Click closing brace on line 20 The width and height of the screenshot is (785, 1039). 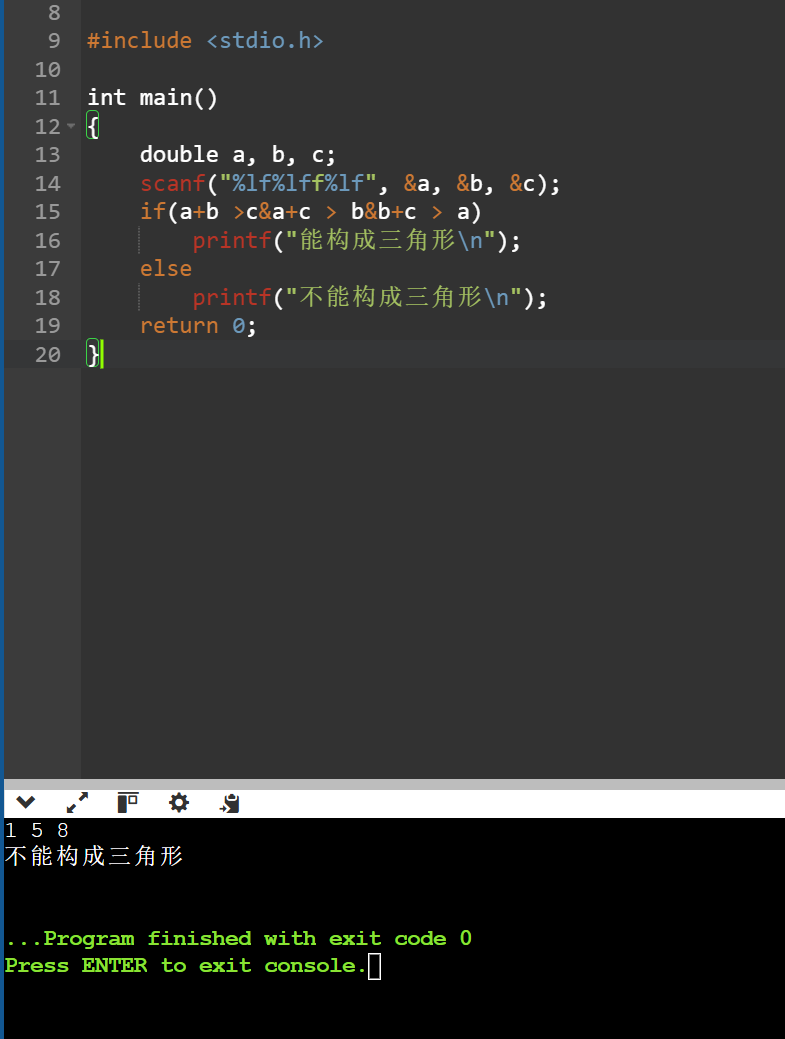click(x=93, y=355)
